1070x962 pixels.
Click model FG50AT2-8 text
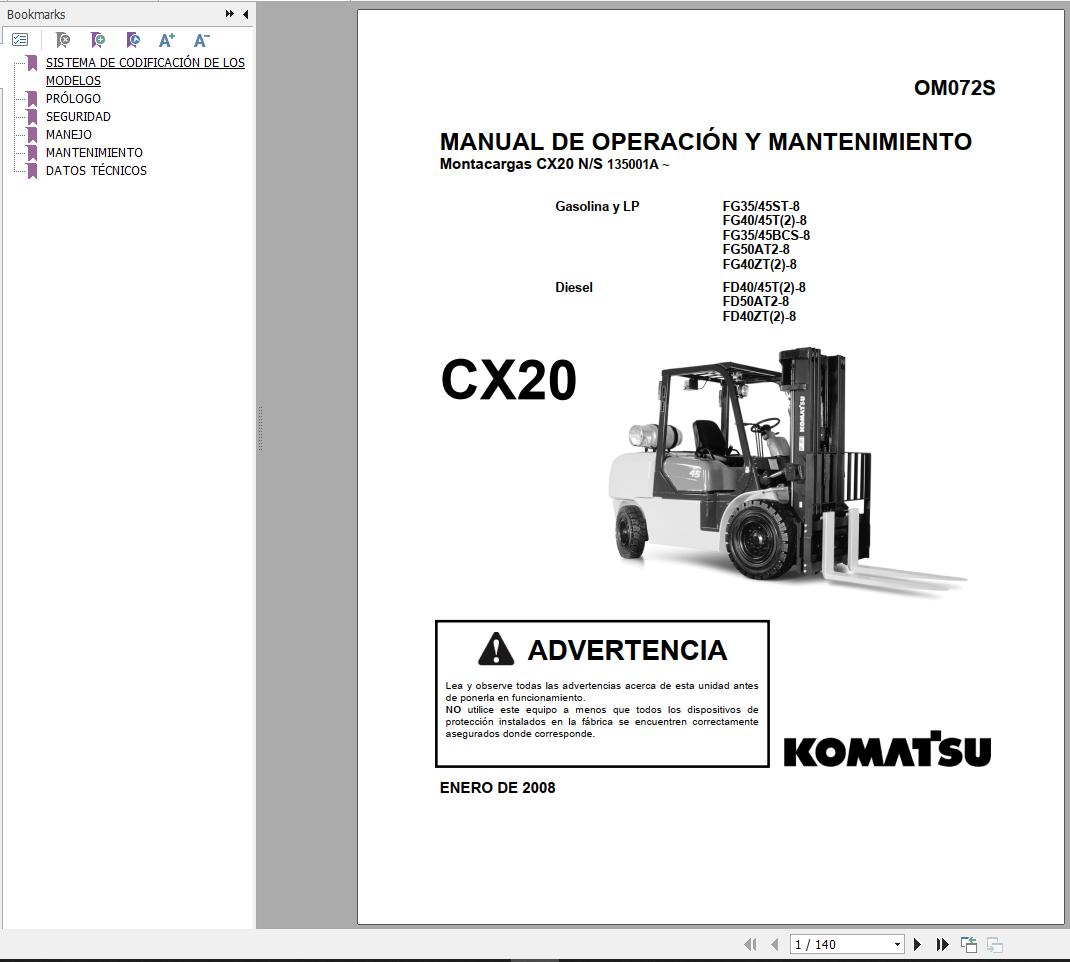(755, 250)
